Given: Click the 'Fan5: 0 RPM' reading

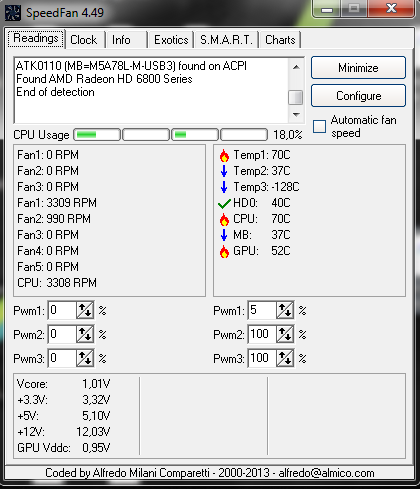Looking at the screenshot, I should click(48, 267).
